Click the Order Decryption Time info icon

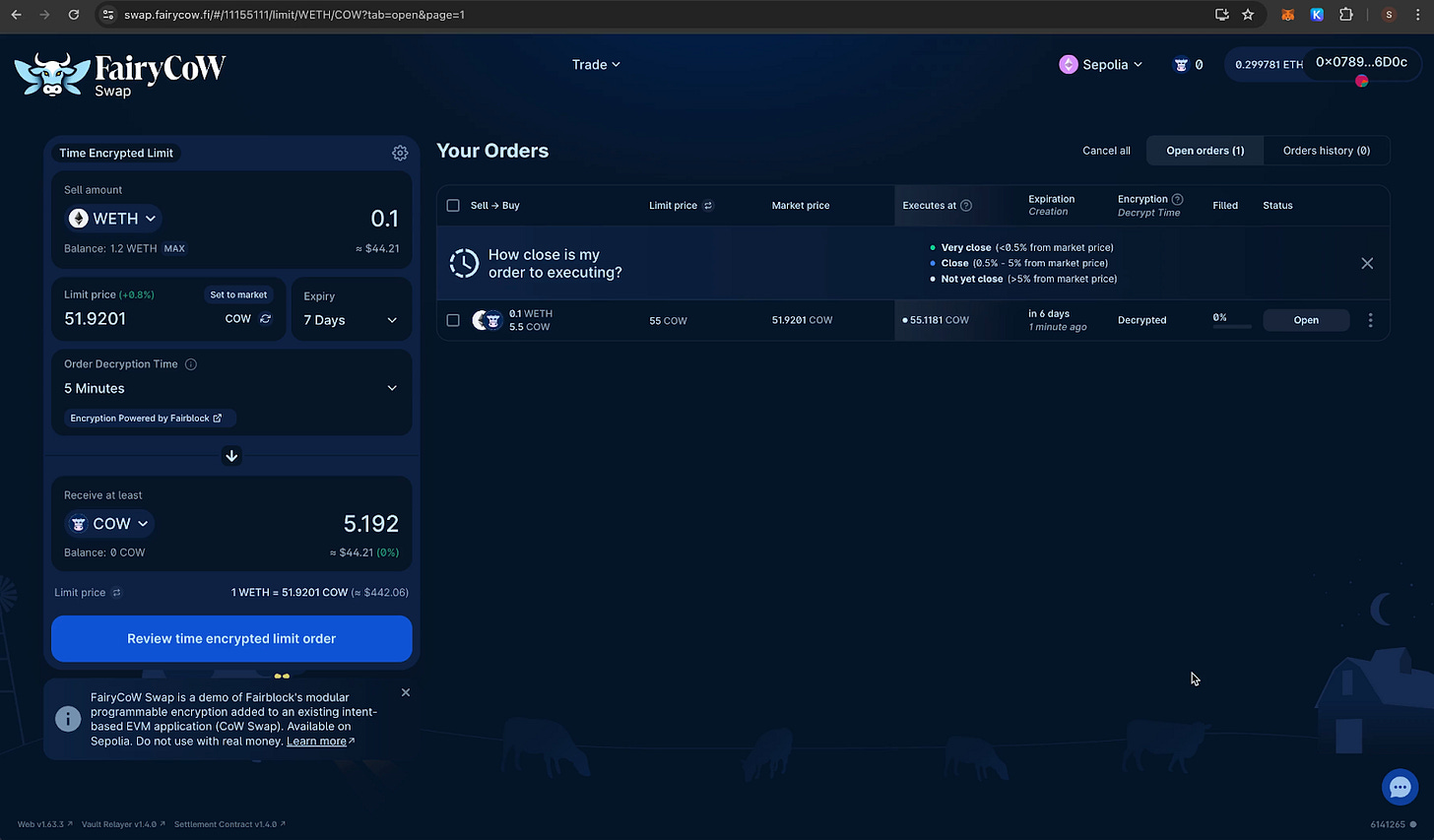tap(191, 364)
